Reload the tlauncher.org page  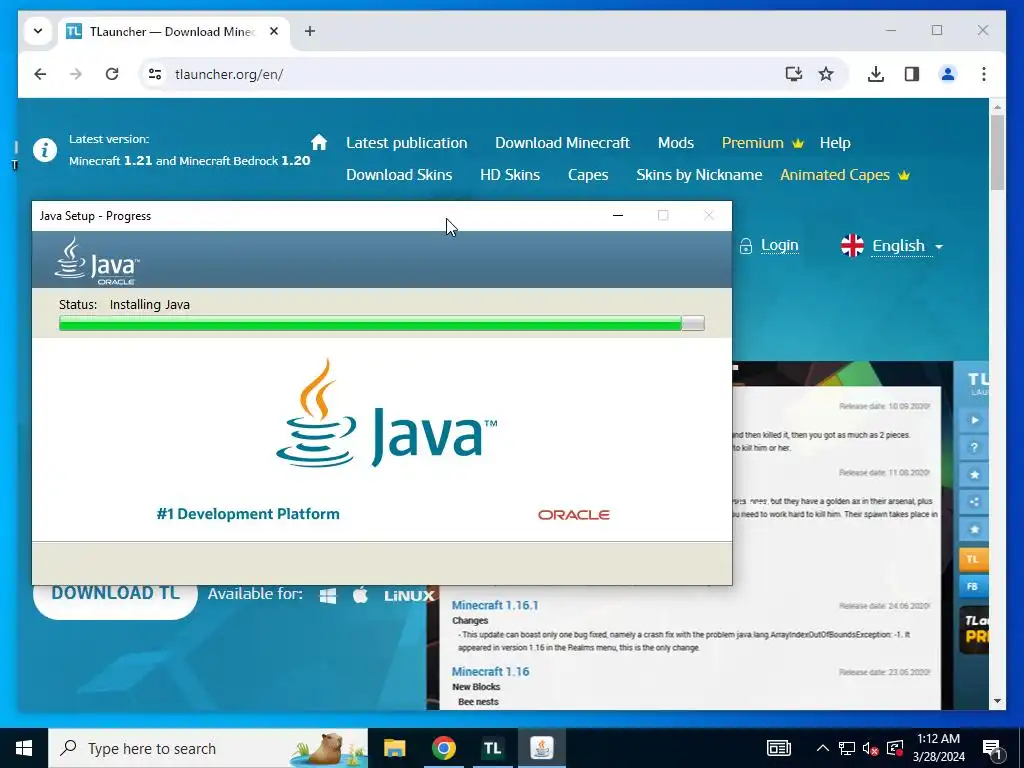(x=112, y=74)
